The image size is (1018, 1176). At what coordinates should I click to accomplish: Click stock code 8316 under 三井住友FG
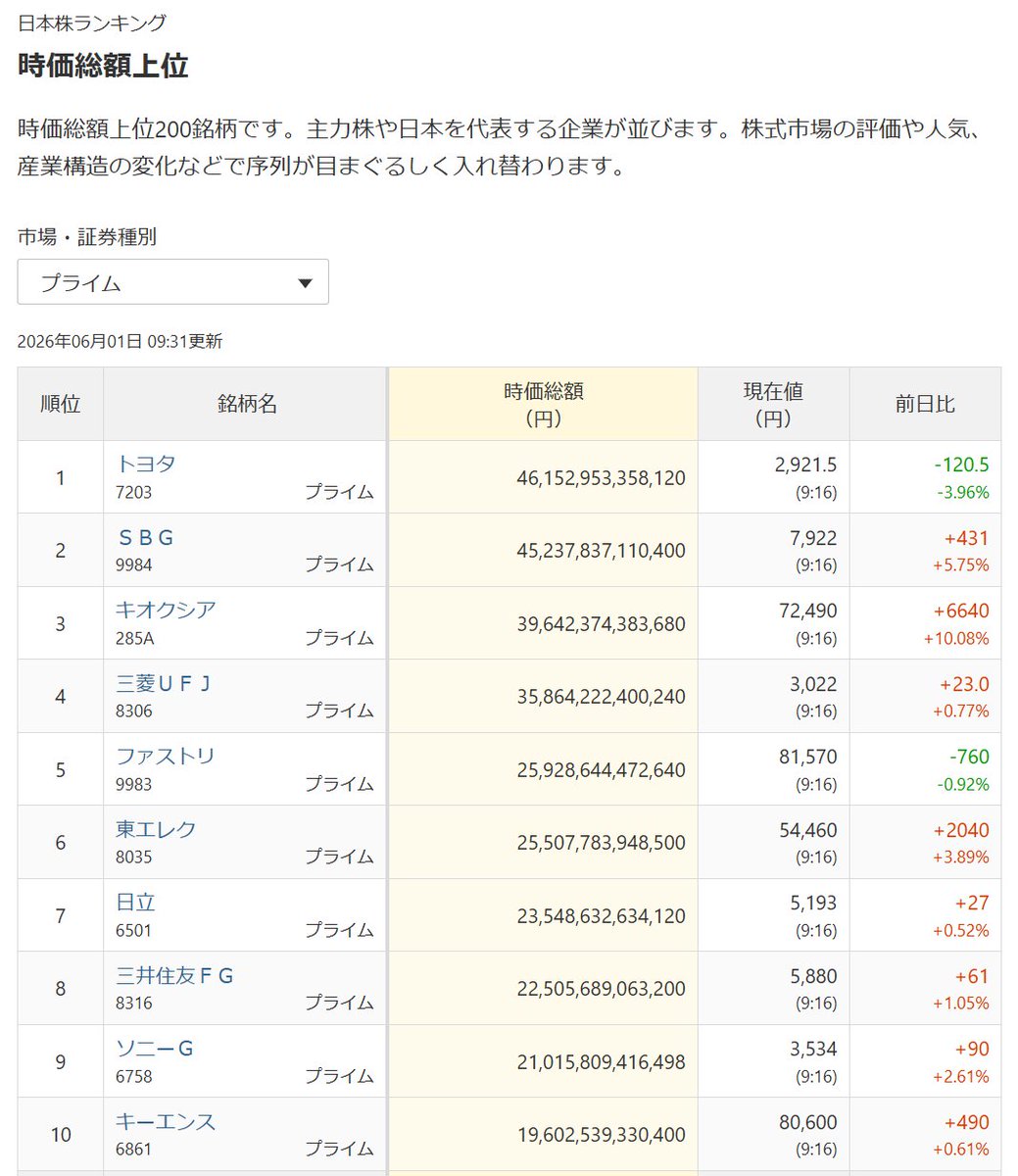pos(133,1003)
